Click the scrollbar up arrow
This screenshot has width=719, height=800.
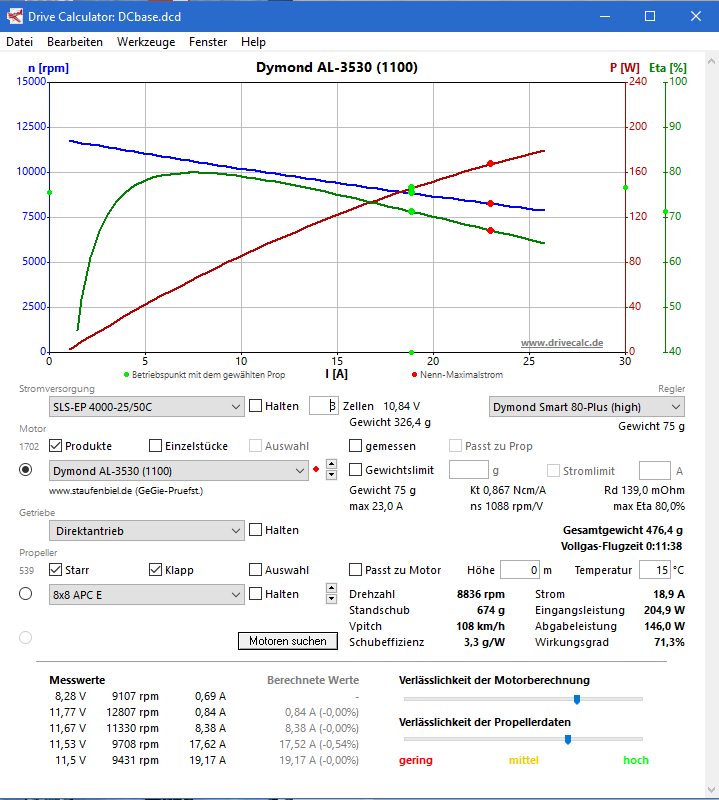click(x=712, y=61)
